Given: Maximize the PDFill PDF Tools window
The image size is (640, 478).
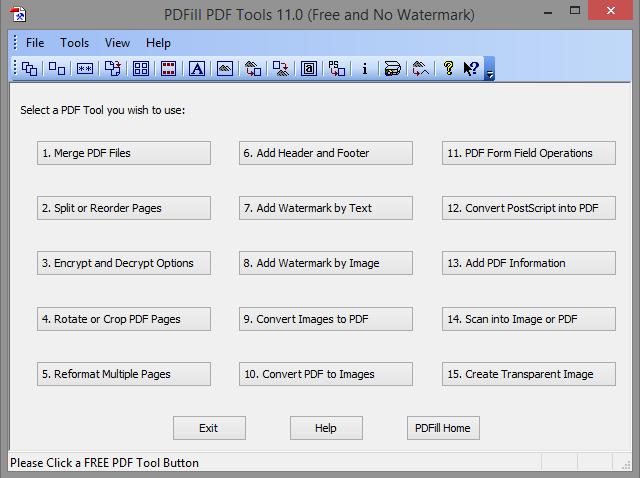Looking at the screenshot, I should pos(575,11).
